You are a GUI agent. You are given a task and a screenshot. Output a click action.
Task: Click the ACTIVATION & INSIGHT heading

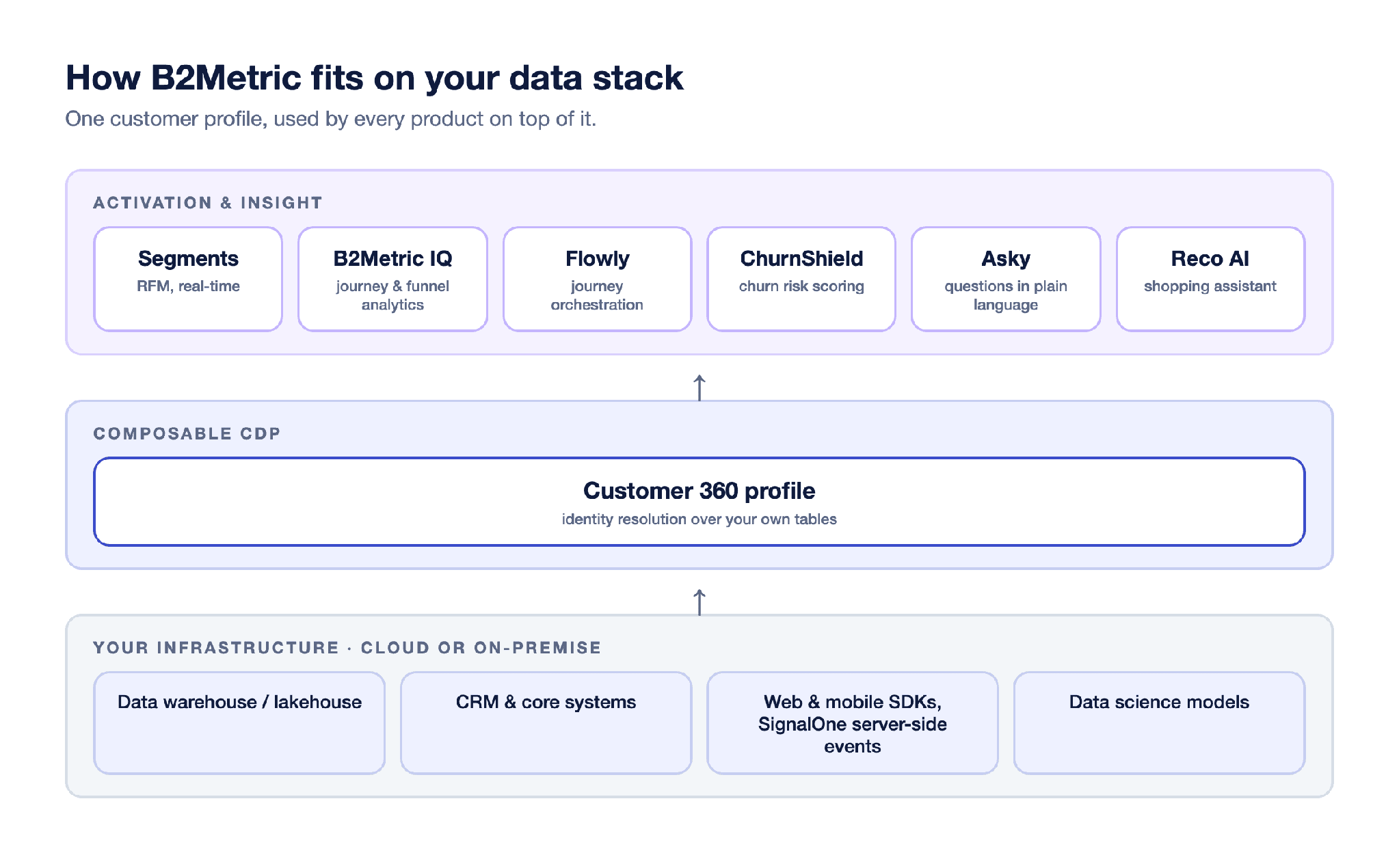(x=208, y=203)
